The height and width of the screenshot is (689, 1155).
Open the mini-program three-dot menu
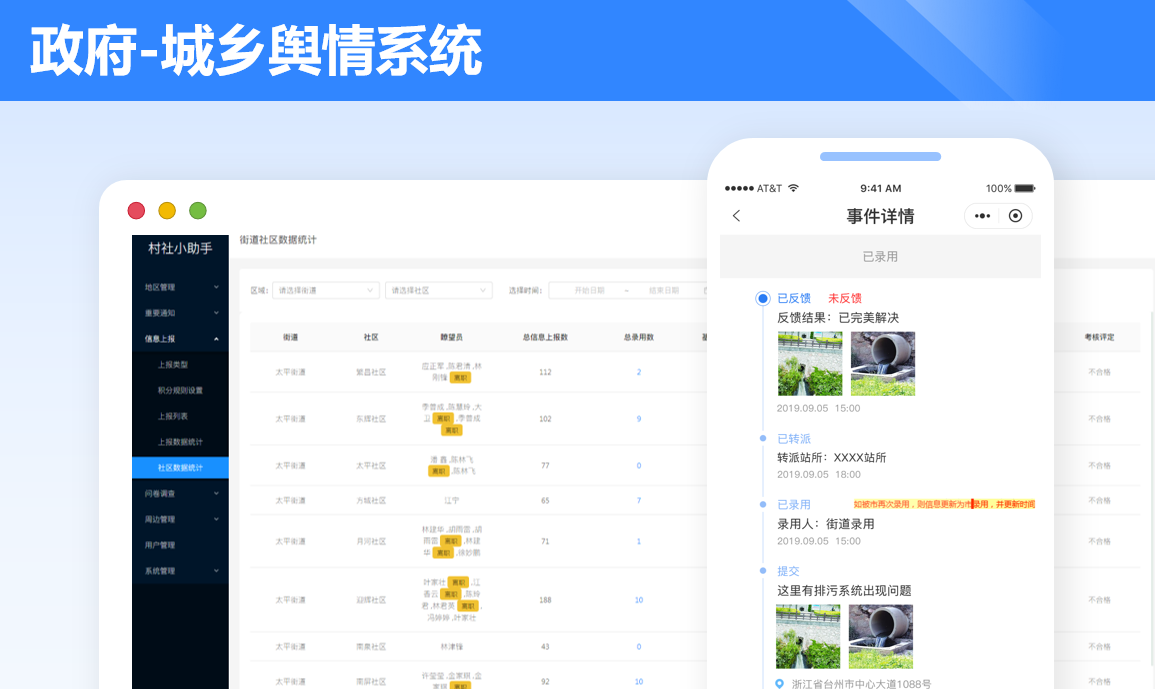982,216
